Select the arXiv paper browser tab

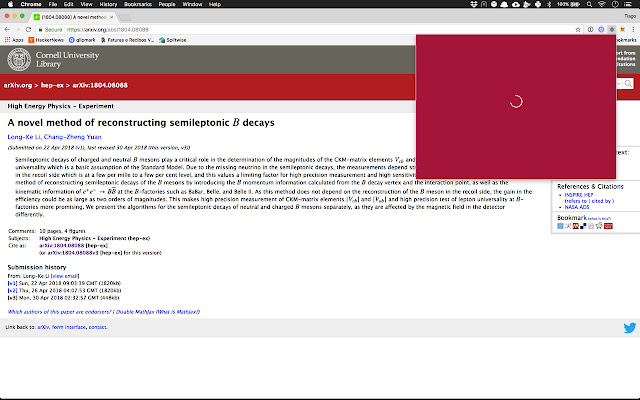click(73, 17)
